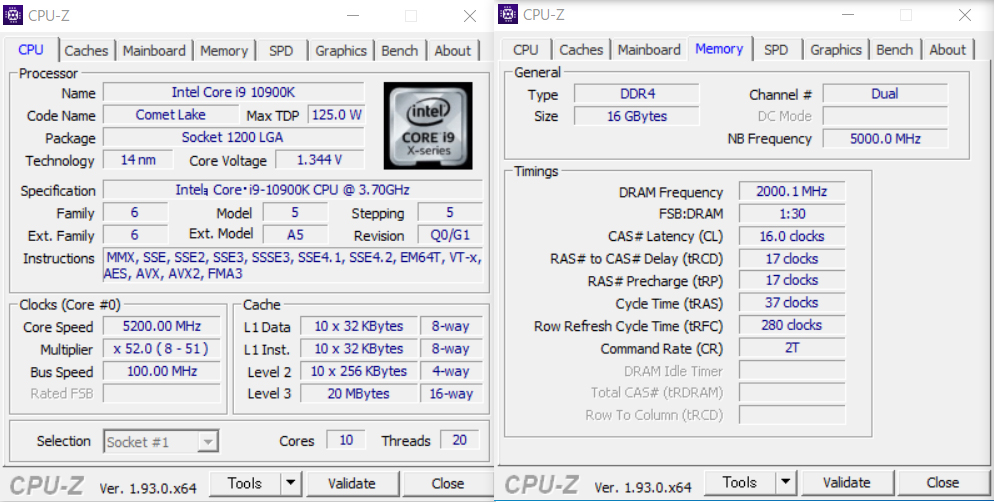The width and height of the screenshot is (994, 503).
Task: Close right CPU-Z window via title bar X
Action: pyautogui.click(x=965, y=15)
